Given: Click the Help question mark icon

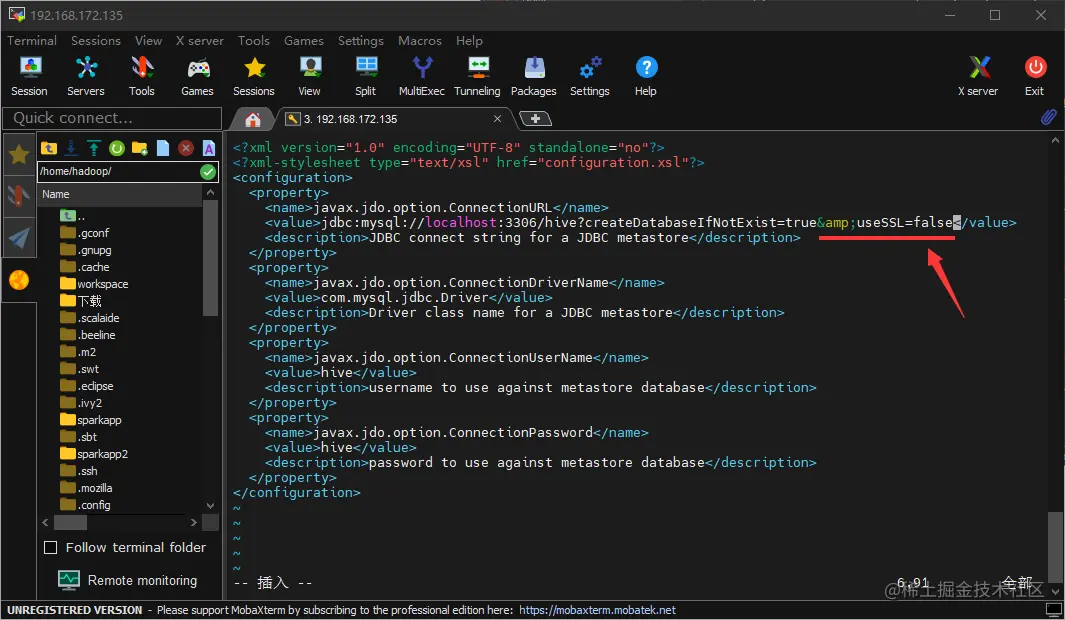Looking at the screenshot, I should (645, 76).
